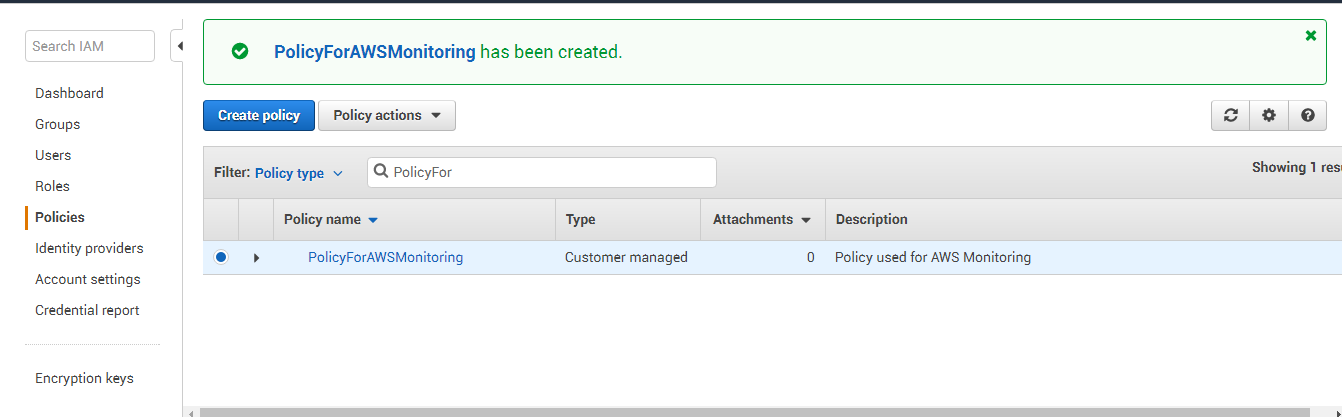Collapse the IAM sidebar with the arrow
Image resolution: width=1342 pixels, height=417 pixels.
(179, 46)
